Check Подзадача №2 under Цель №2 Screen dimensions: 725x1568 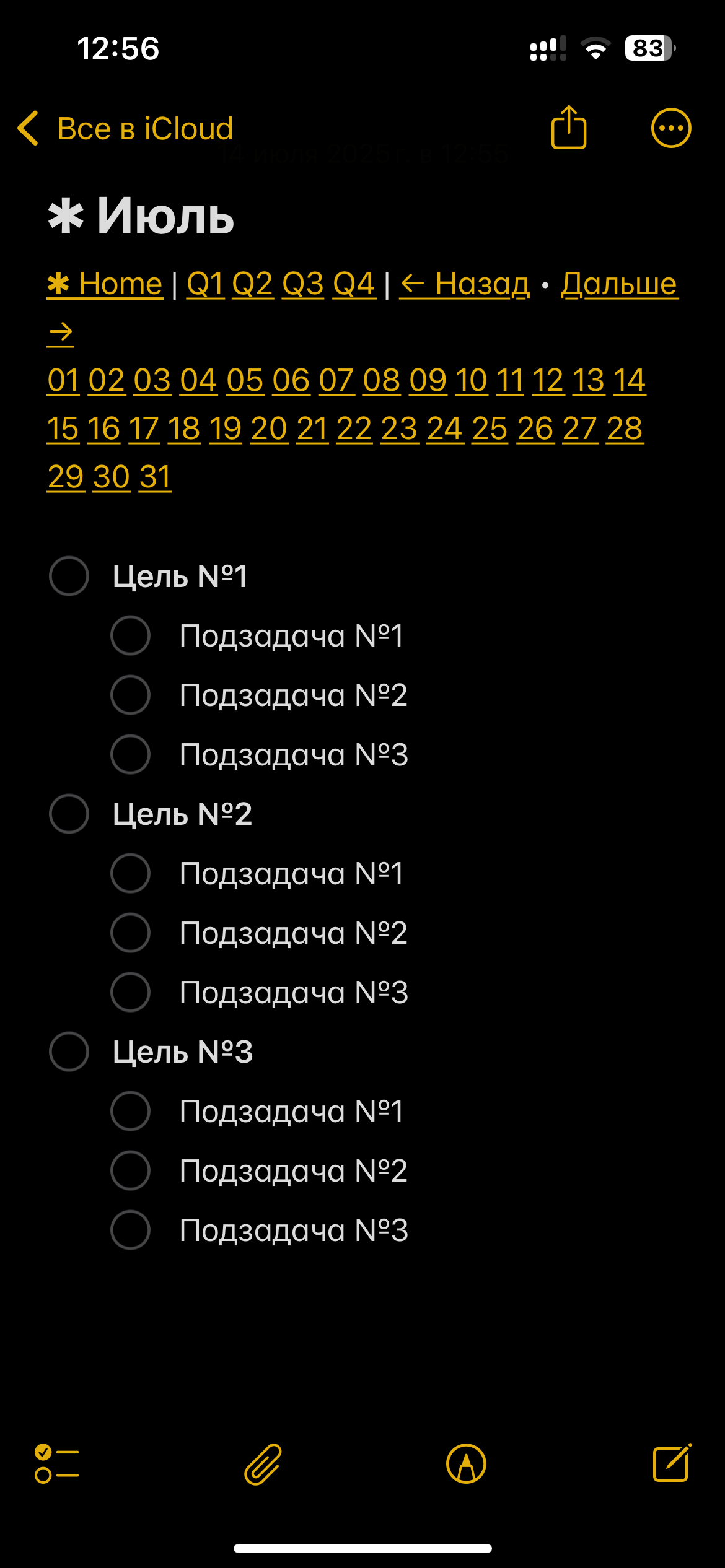[130, 933]
